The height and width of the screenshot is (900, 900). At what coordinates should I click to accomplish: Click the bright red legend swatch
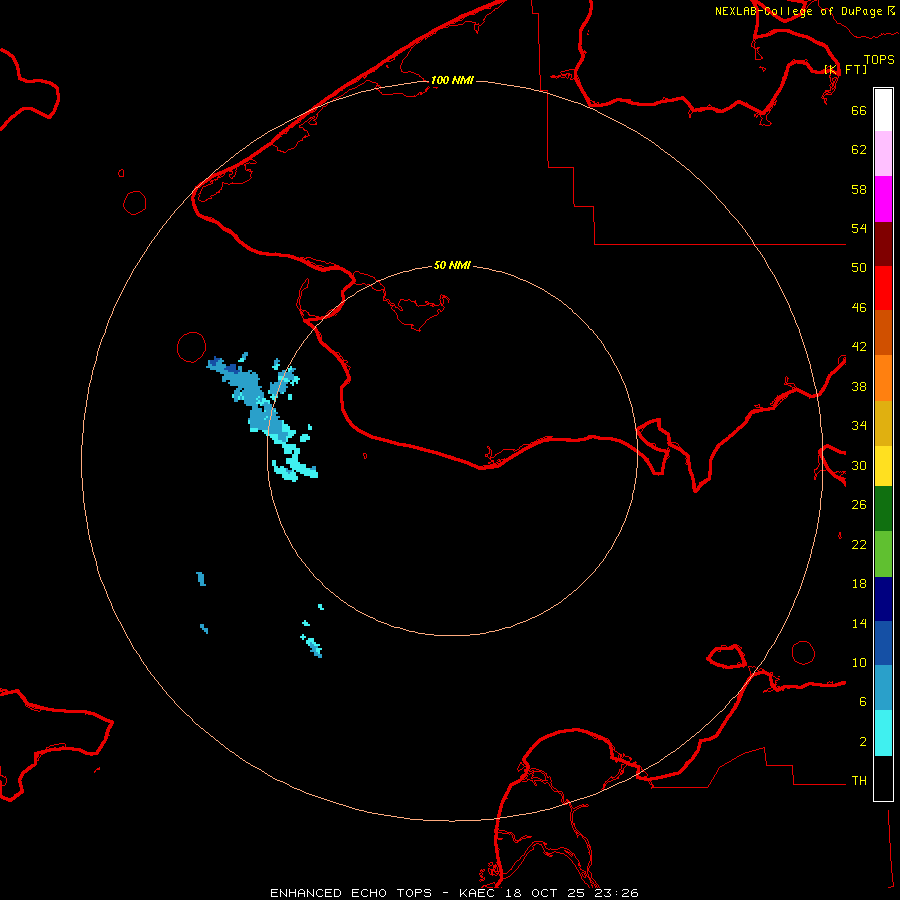(x=883, y=288)
